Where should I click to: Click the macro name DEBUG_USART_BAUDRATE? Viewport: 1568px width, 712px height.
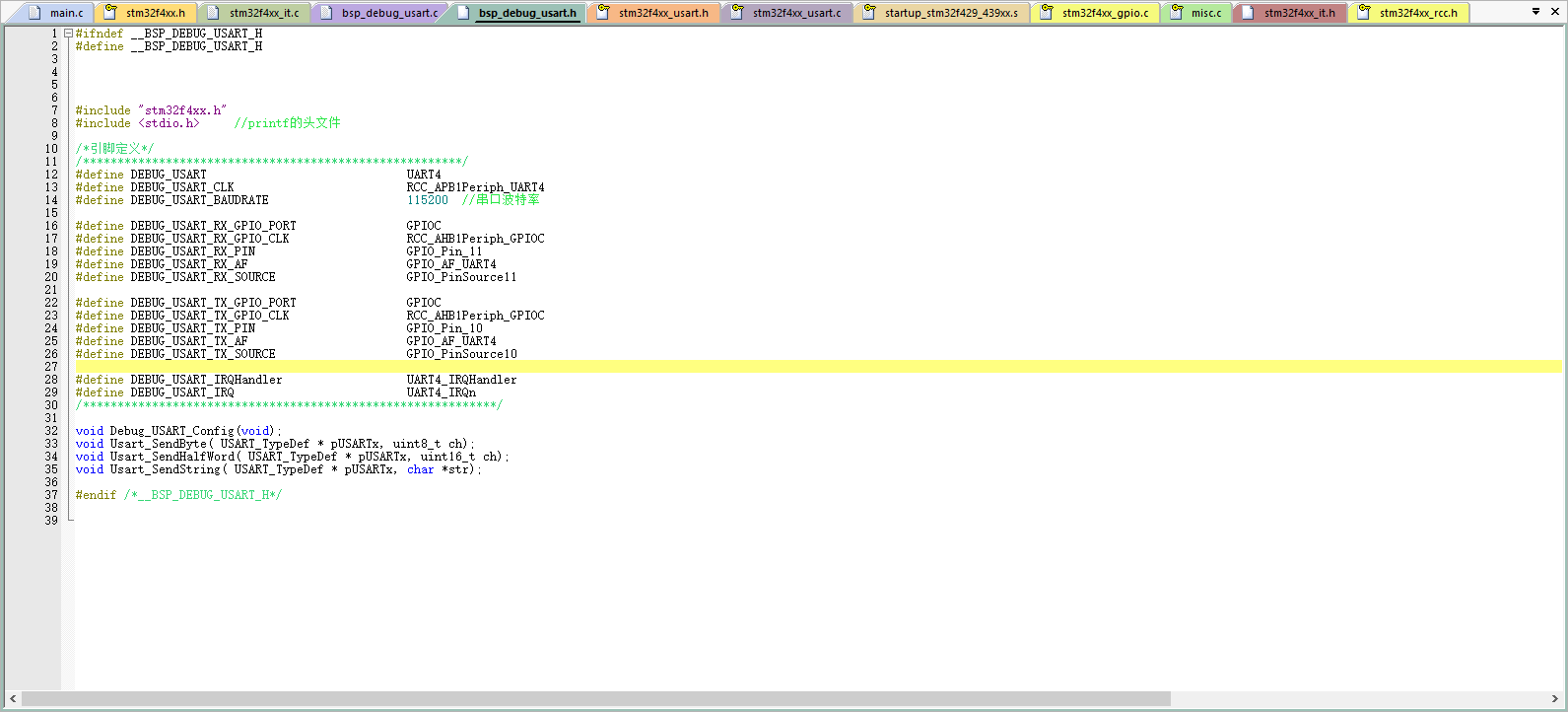[199, 200]
